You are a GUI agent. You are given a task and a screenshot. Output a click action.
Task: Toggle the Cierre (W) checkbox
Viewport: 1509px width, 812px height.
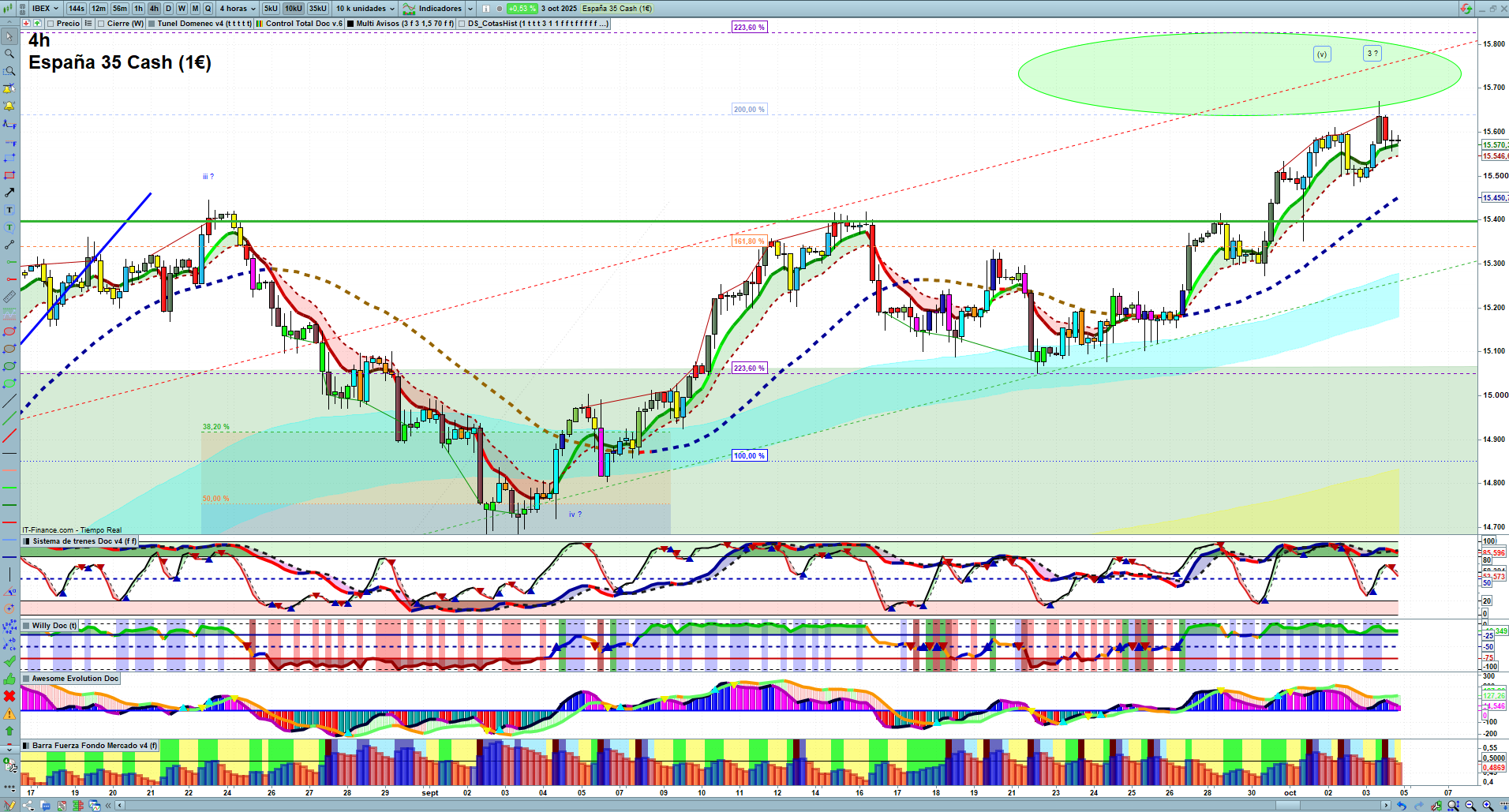pyautogui.click(x=101, y=24)
